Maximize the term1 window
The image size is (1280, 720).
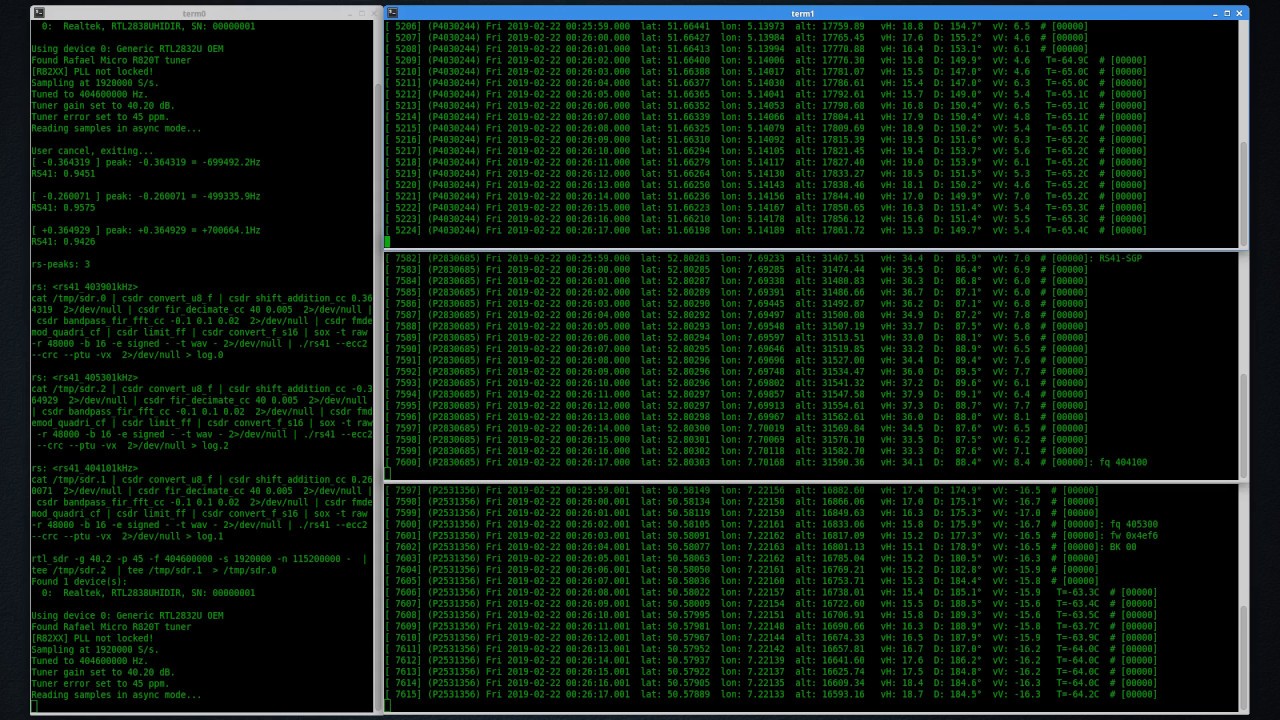pos(1227,13)
